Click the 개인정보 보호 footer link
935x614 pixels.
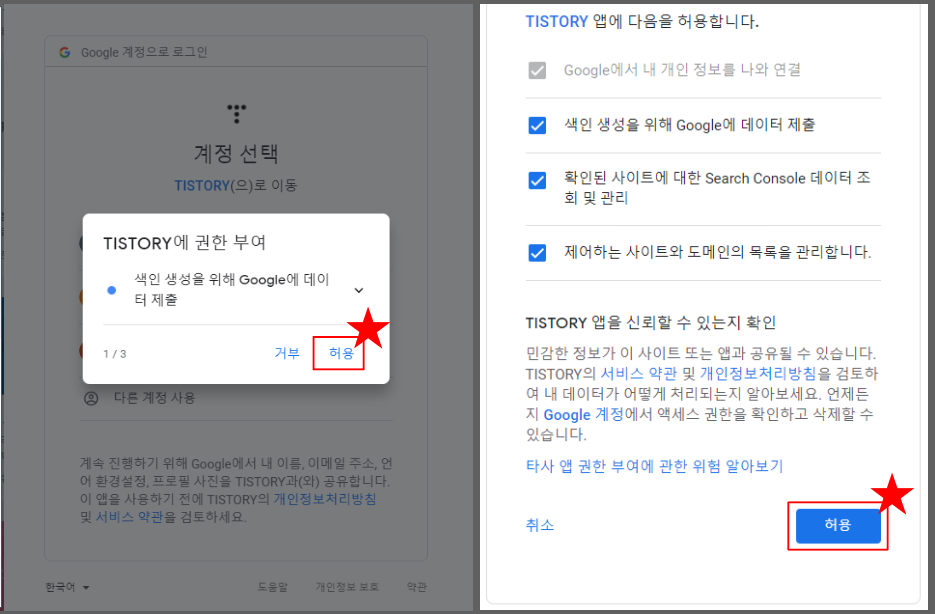coord(347,587)
